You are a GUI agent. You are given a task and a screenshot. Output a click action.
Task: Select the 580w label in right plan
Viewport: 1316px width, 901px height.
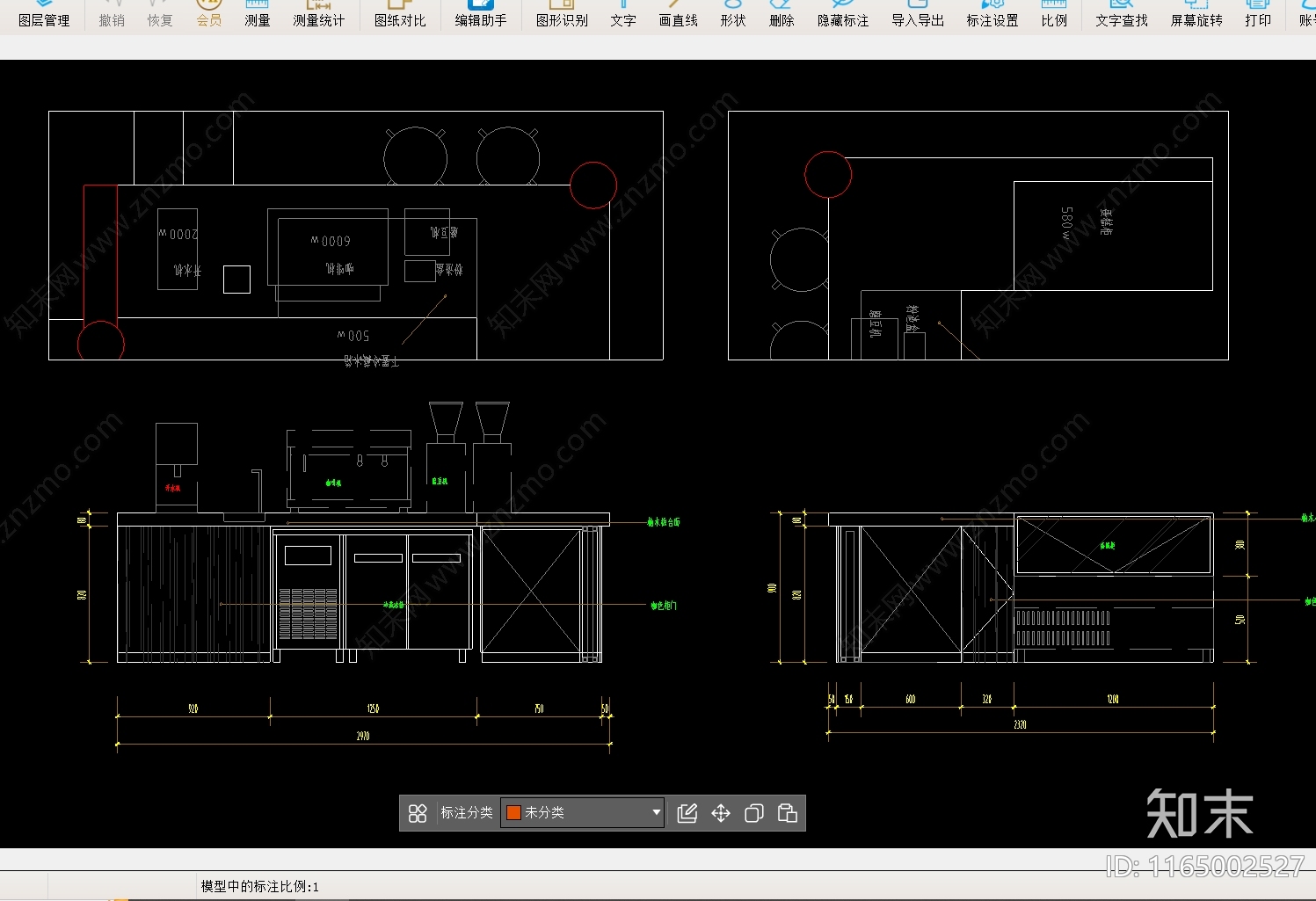[x=1066, y=223]
